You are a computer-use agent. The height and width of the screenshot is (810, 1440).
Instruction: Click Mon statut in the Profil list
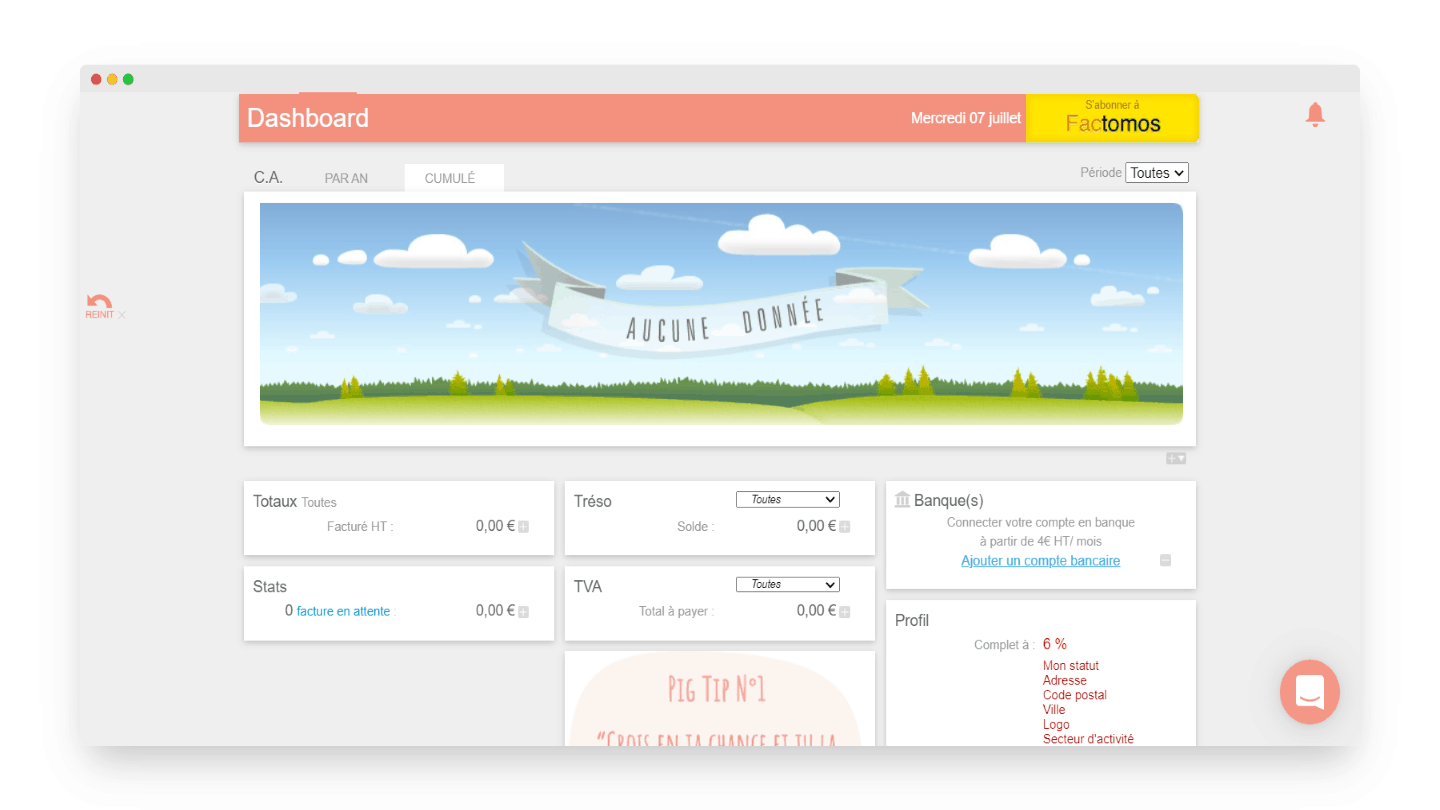[1071, 666]
